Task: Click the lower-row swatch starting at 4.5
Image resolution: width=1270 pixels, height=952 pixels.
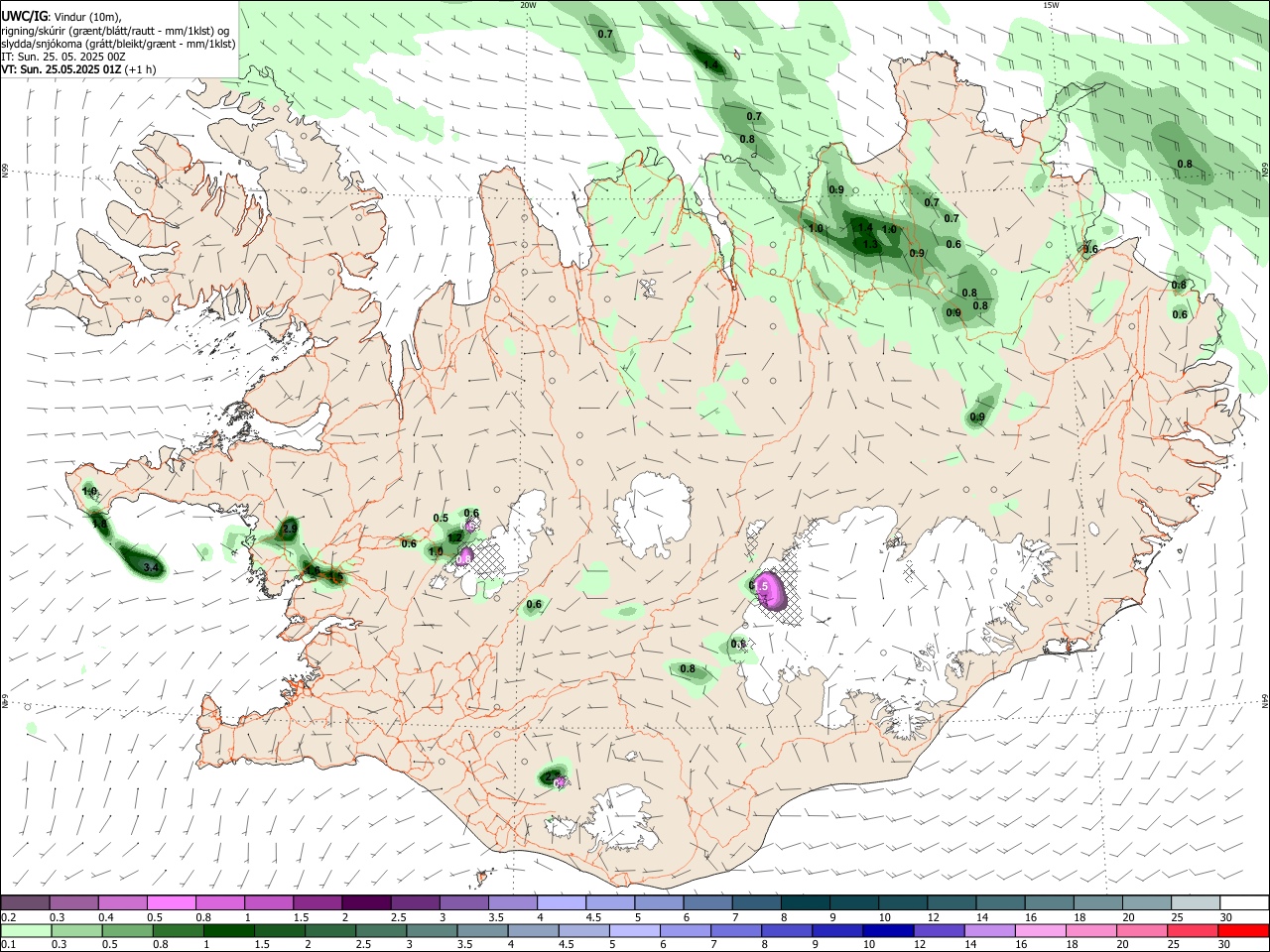Action: [x=583, y=930]
